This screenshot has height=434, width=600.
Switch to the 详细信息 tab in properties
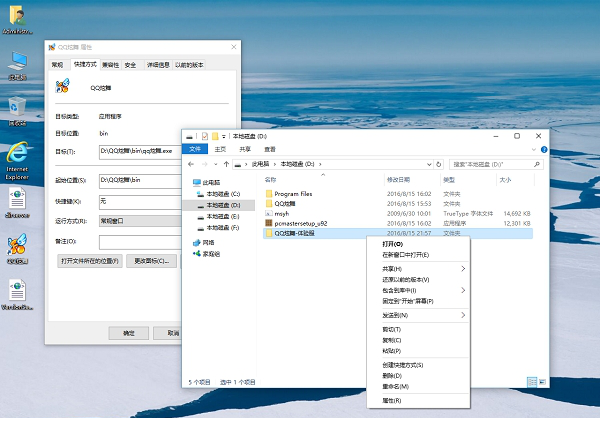click(x=158, y=65)
